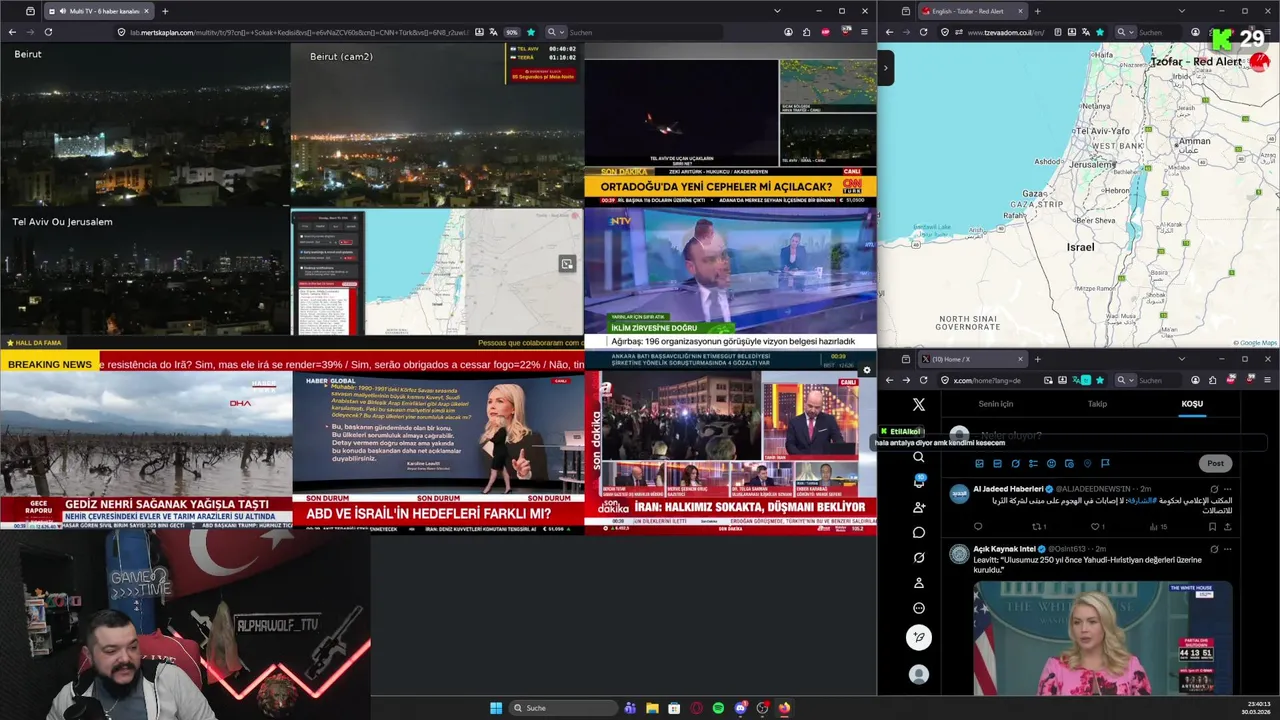The image size is (1280, 720).
Task: Open new tab in Multi TV window
Action: tap(165, 11)
